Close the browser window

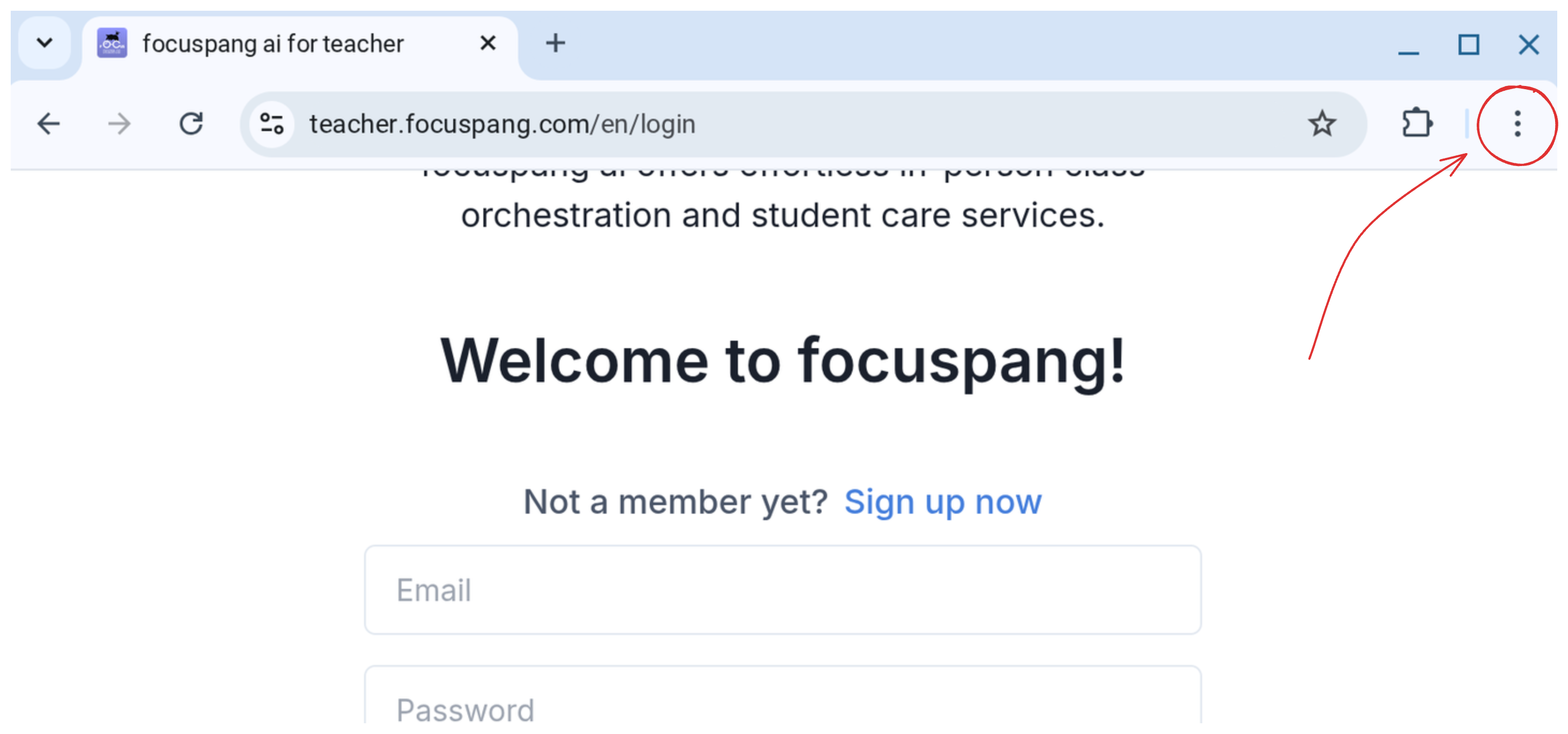[x=1528, y=45]
